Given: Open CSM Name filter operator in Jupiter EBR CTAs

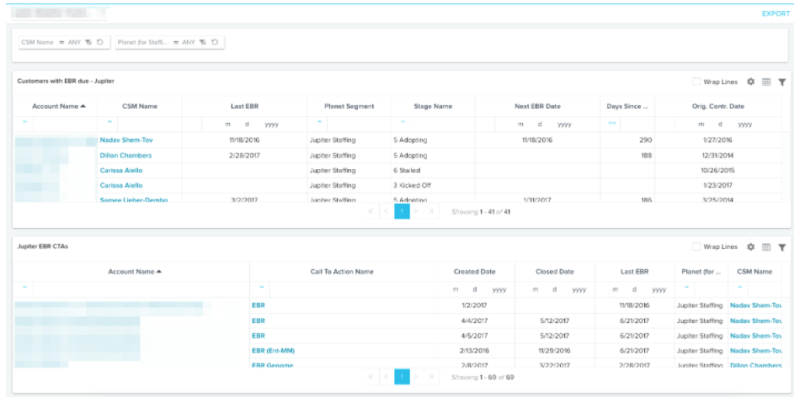Looking at the screenshot, I should click(739, 287).
